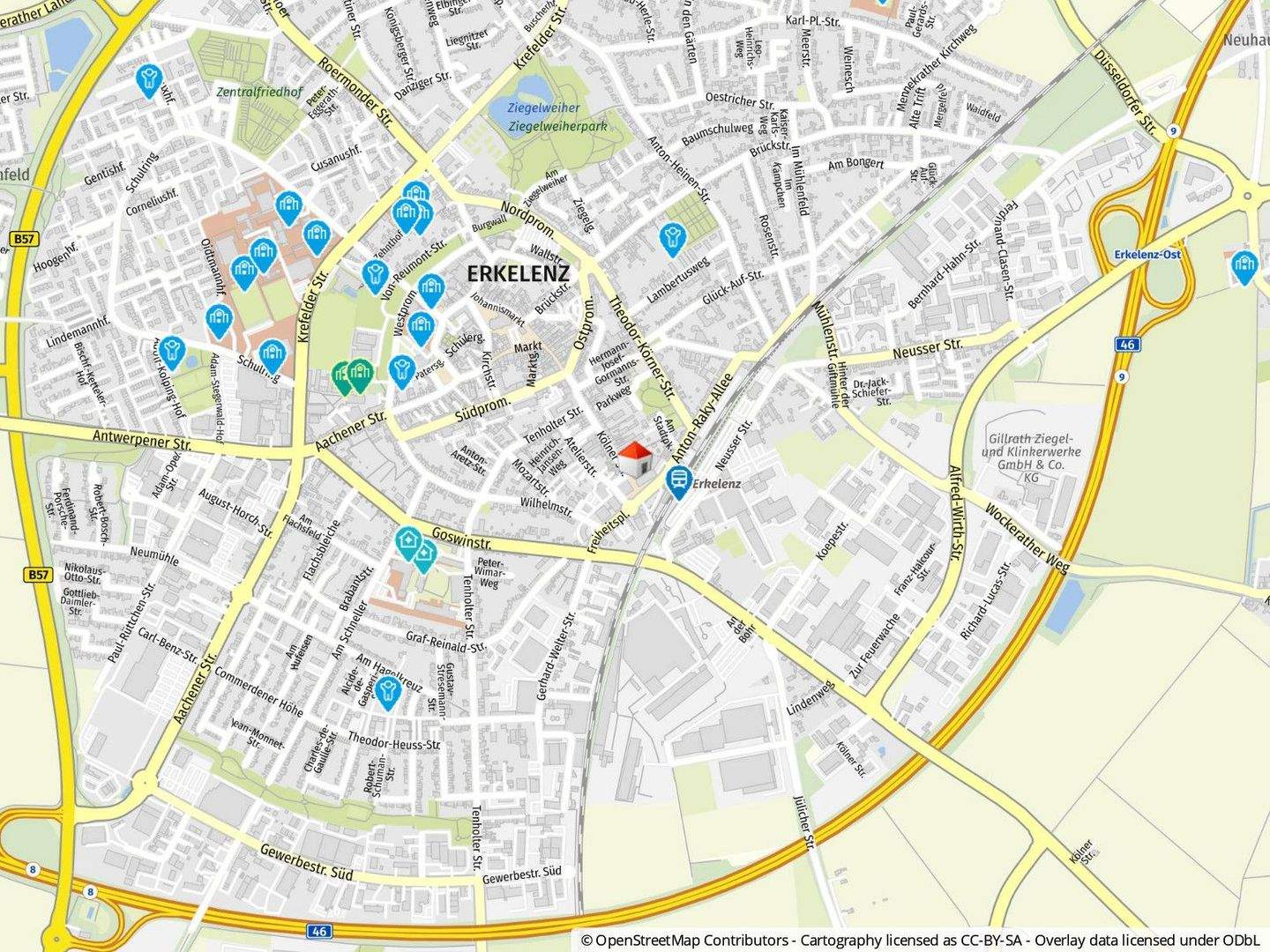1270x952 pixels.
Task: Click the kindergarten marker beside Patersg.
Action: (x=401, y=369)
